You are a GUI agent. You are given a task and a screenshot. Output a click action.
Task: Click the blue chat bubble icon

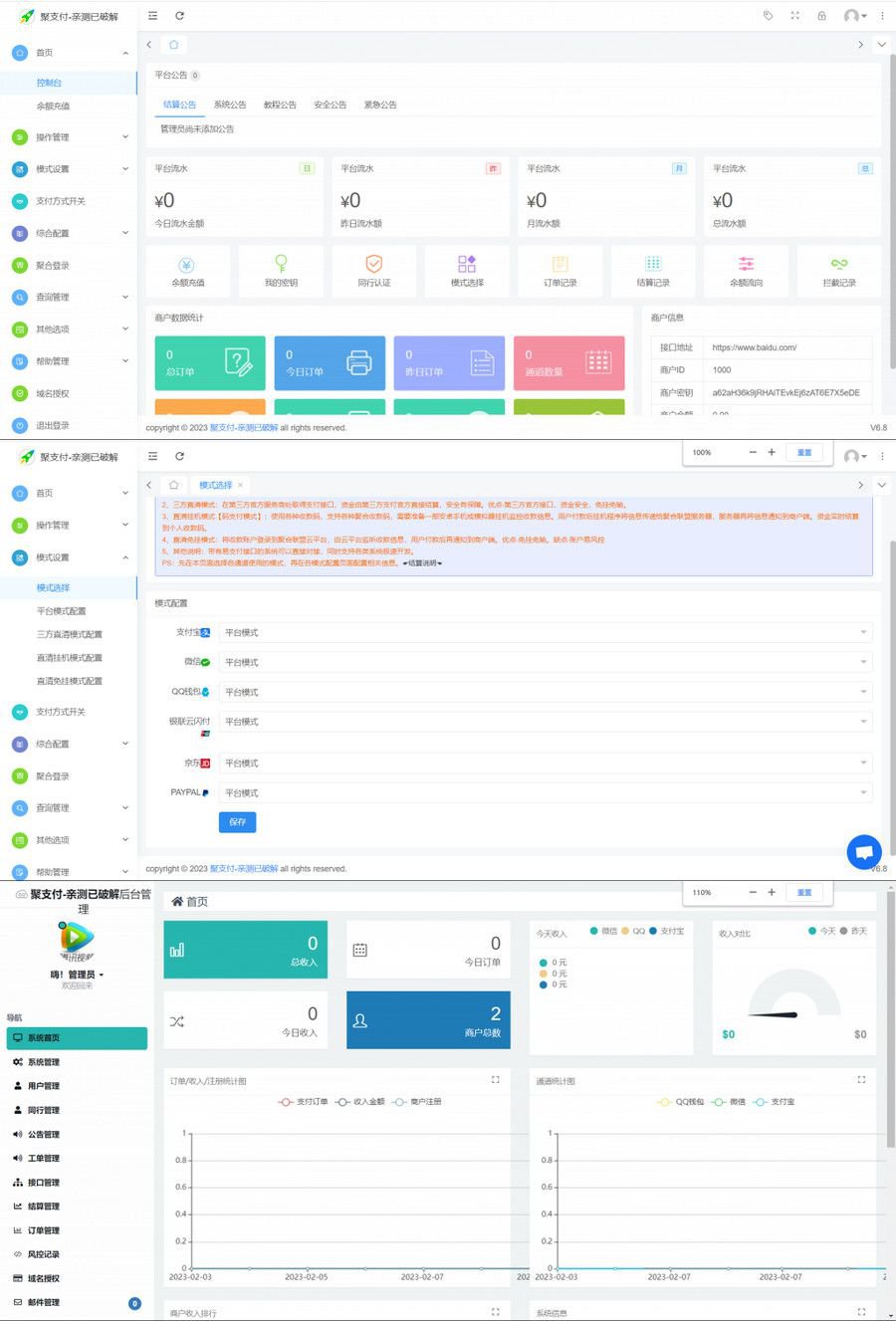point(863,852)
